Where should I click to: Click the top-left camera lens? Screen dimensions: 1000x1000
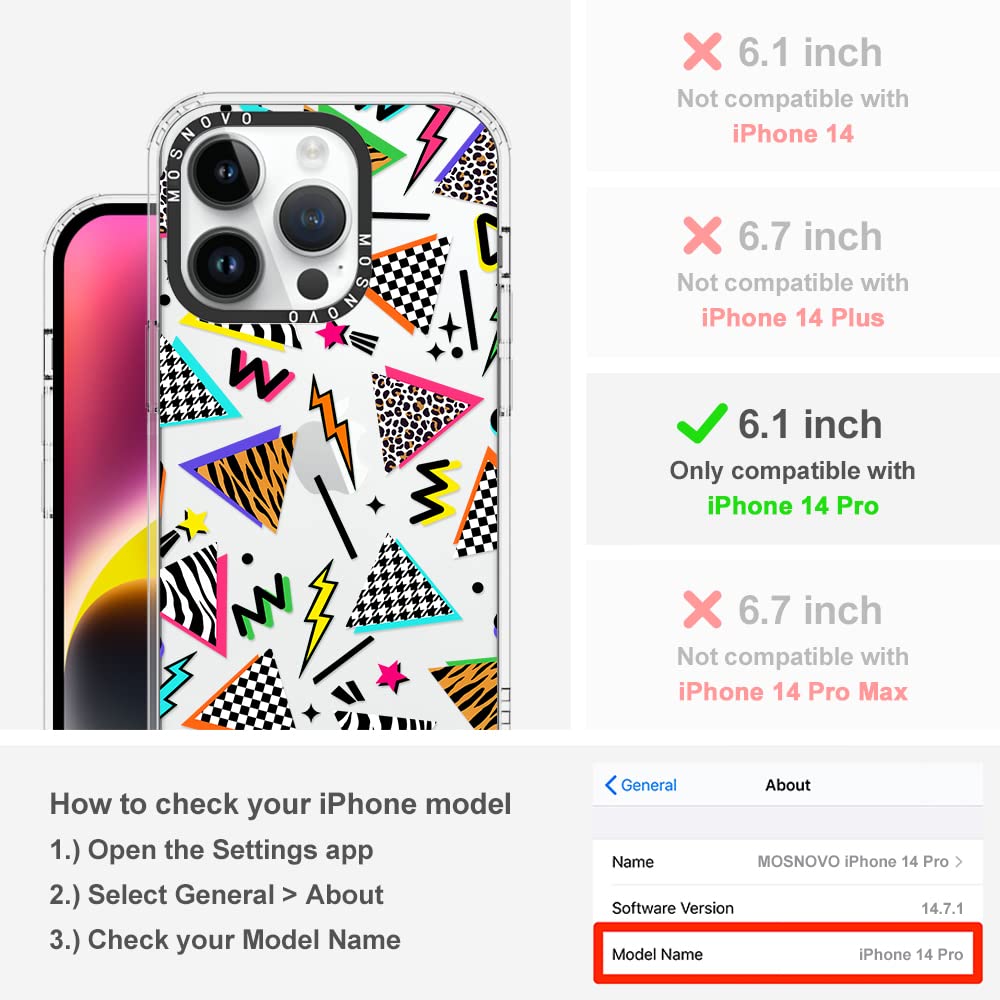[x=226, y=171]
